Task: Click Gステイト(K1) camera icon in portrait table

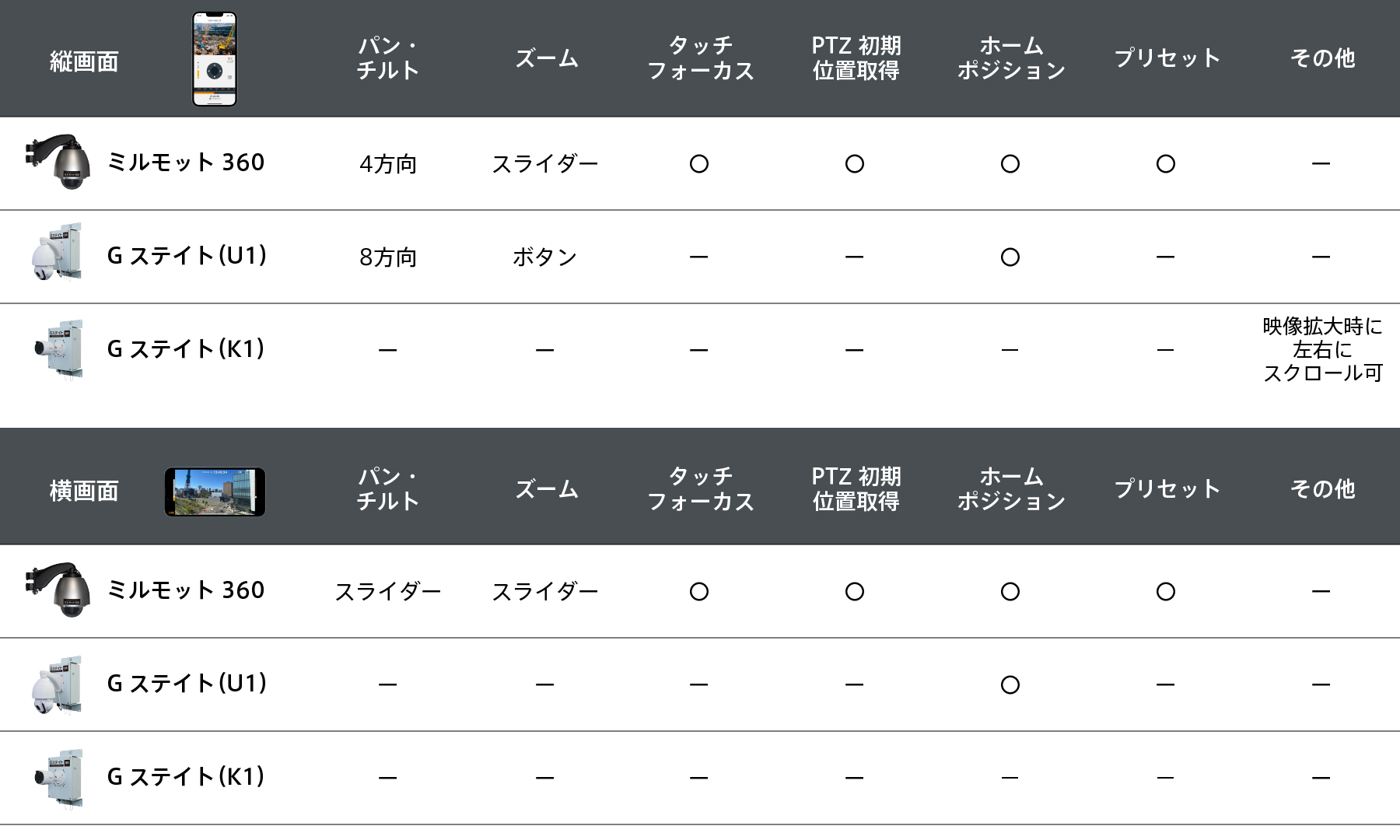Action: (58, 348)
